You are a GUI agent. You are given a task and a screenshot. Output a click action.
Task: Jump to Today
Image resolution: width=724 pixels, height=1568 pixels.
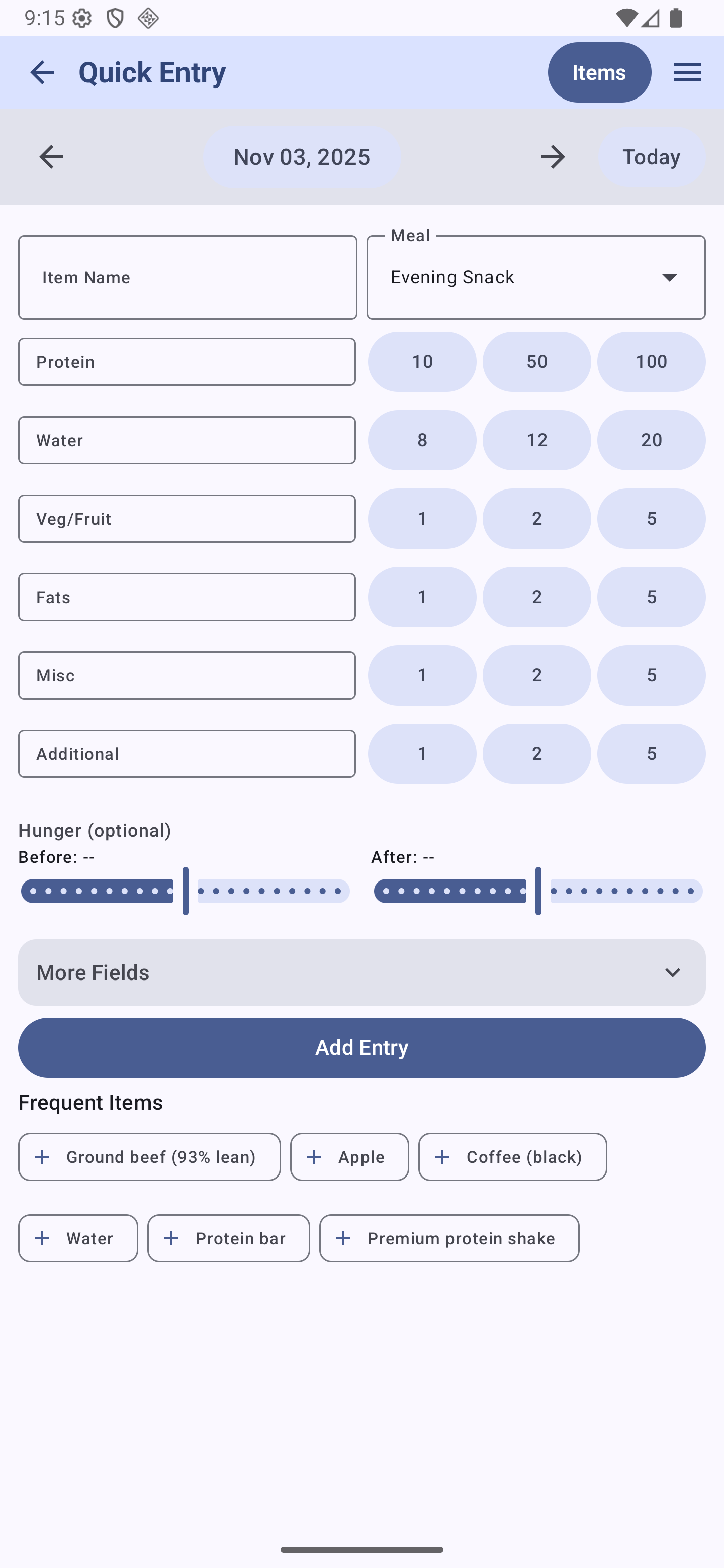[651, 157]
